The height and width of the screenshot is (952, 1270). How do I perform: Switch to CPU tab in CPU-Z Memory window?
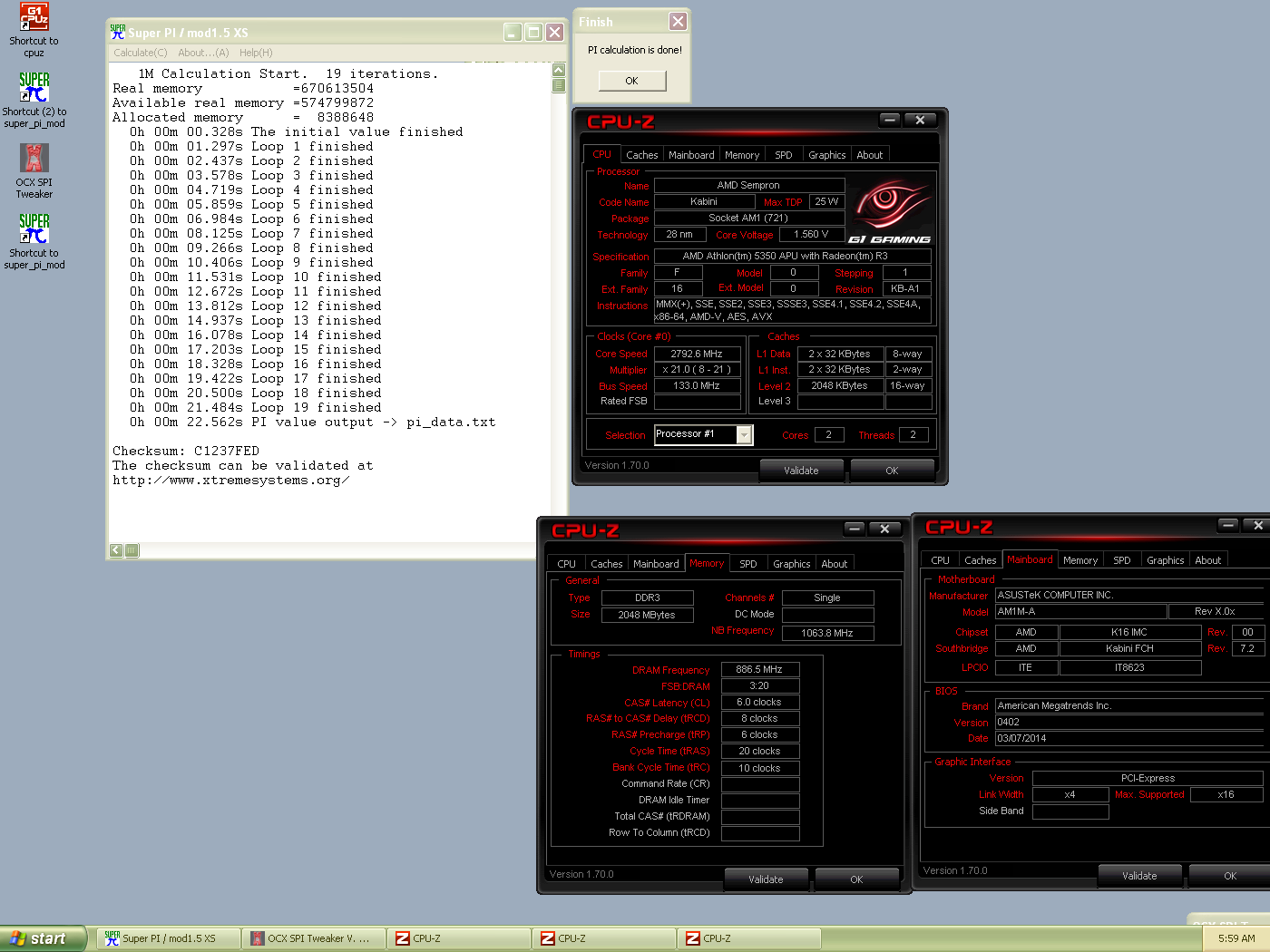click(567, 564)
